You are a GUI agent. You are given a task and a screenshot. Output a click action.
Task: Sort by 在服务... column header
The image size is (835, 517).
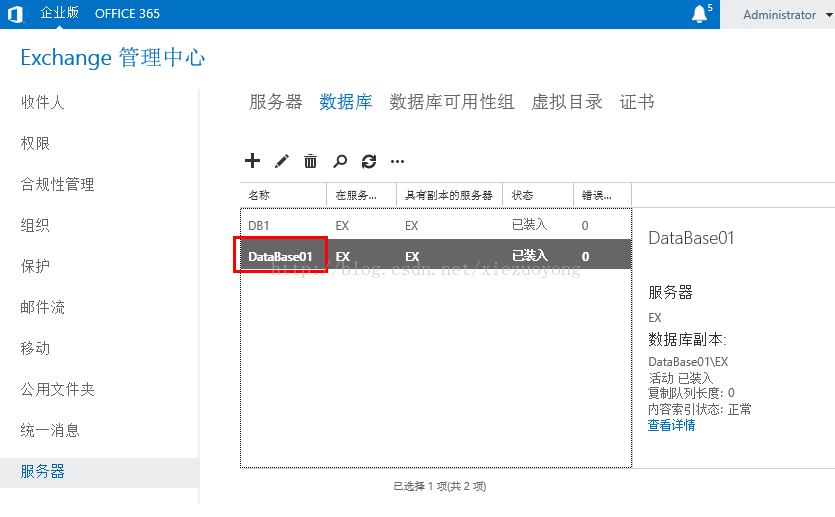[362, 195]
